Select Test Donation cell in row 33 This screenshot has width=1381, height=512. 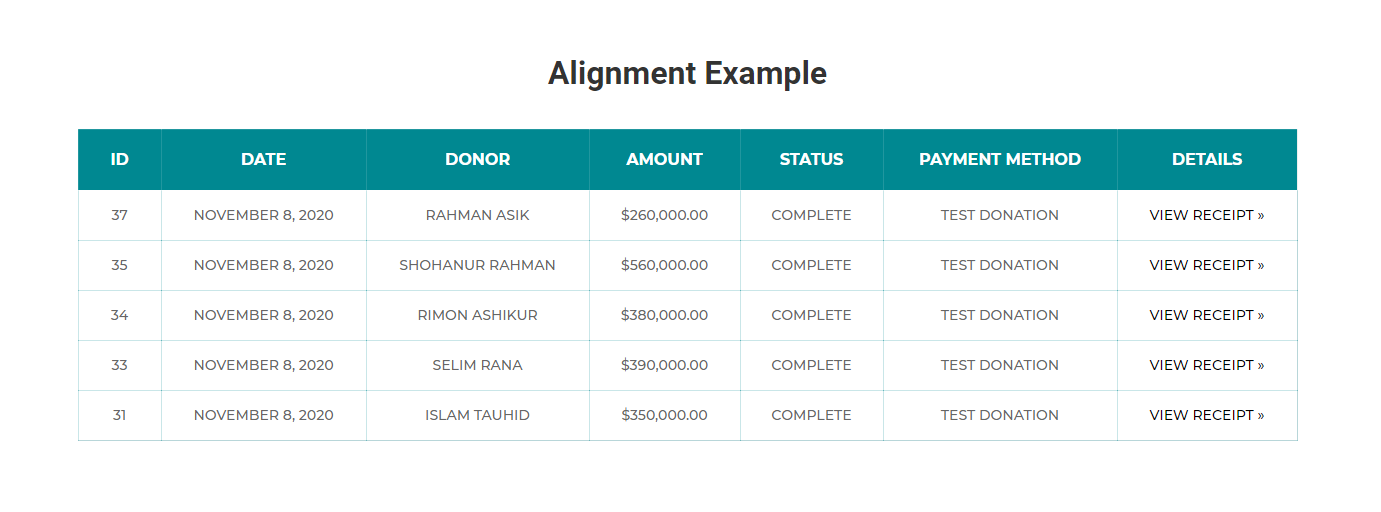tap(1000, 365)
